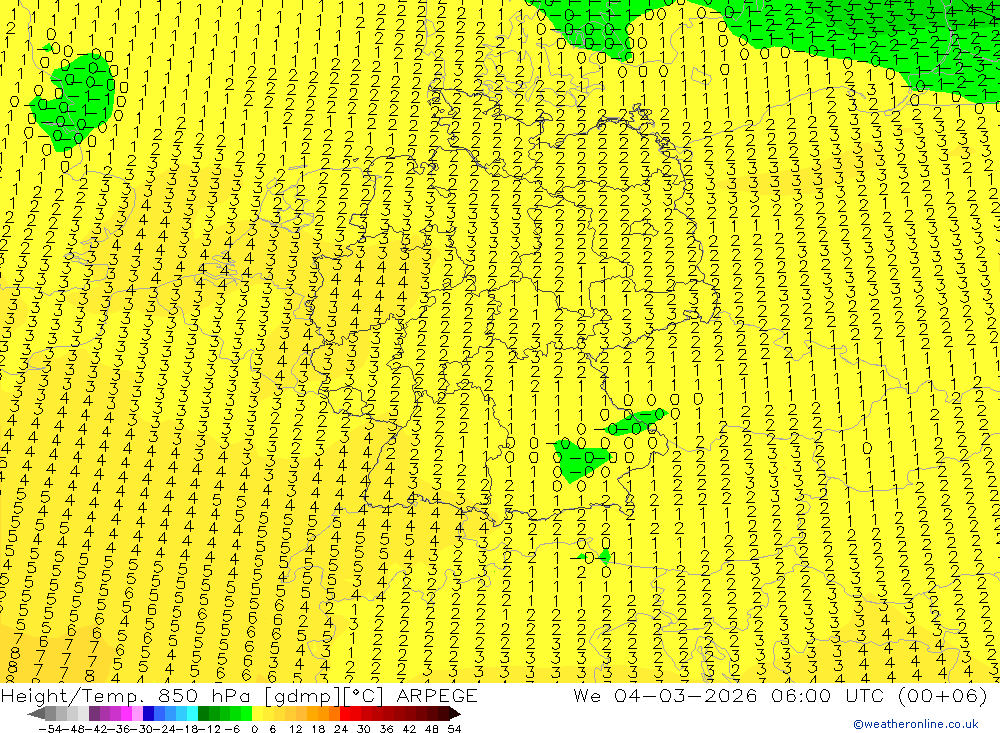This screenshot has height=733, width=1000.
Task: Click the right dark-brown arrow end of color scale
Action: click(455, 713)
